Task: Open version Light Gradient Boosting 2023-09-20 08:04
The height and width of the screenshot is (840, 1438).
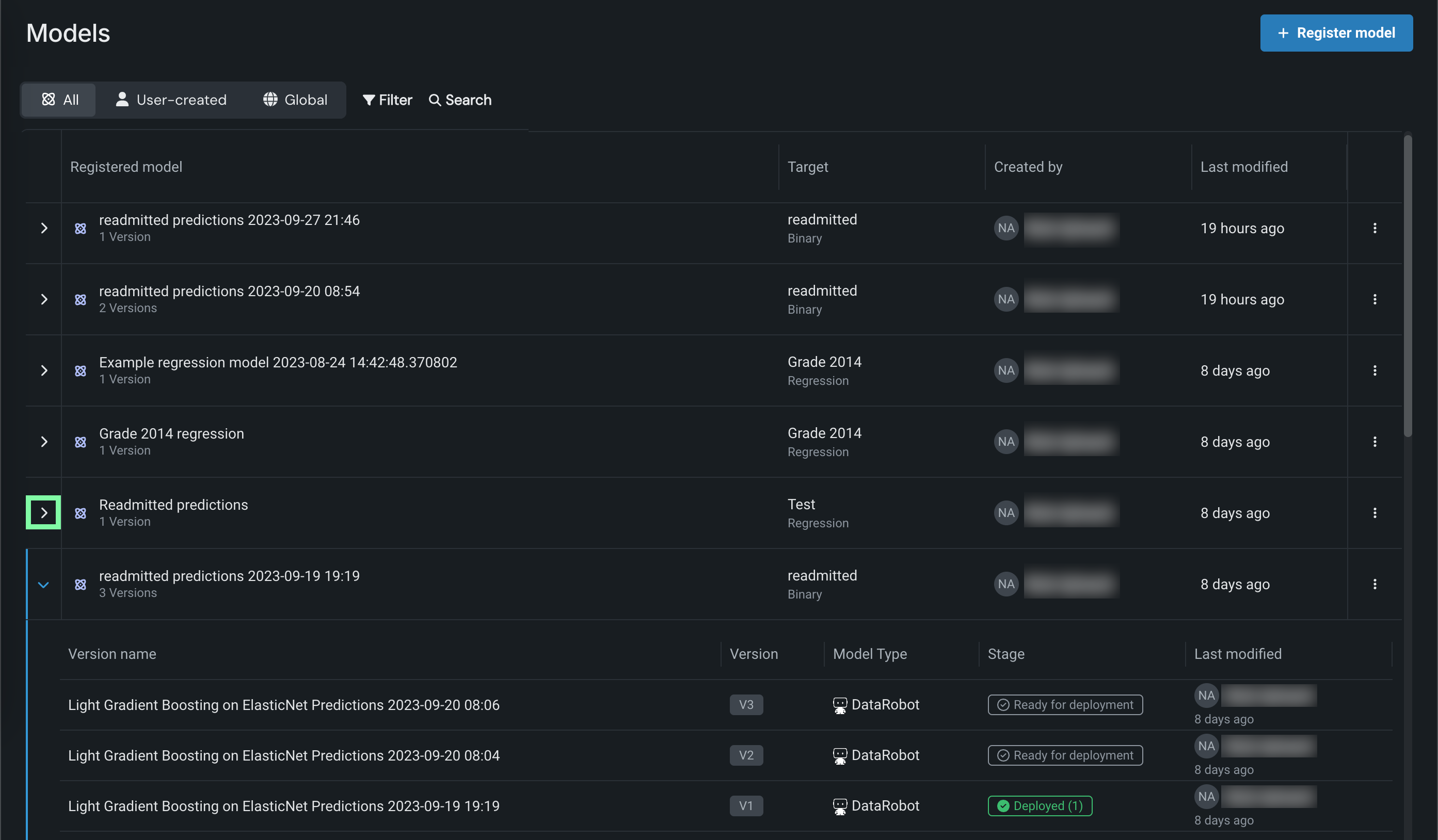Action: pyautogui.click(x=283, y=755)
